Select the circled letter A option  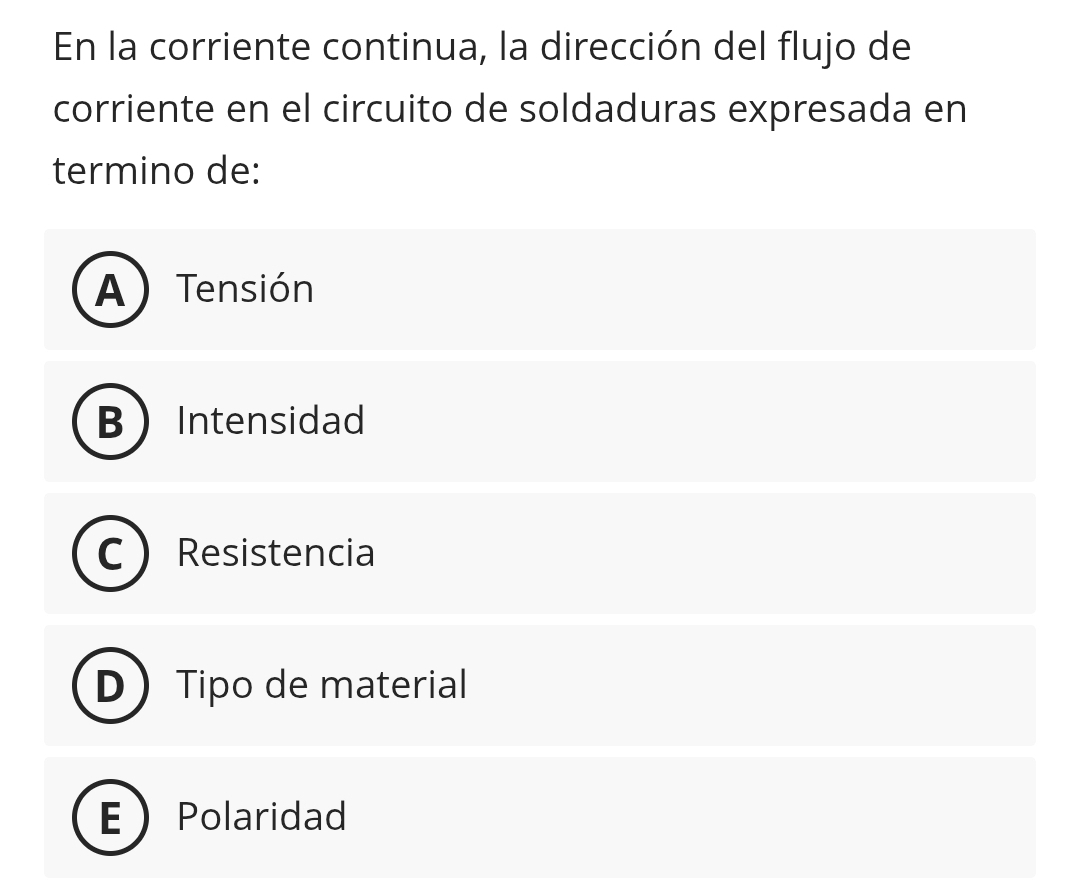tap(110, 290)
